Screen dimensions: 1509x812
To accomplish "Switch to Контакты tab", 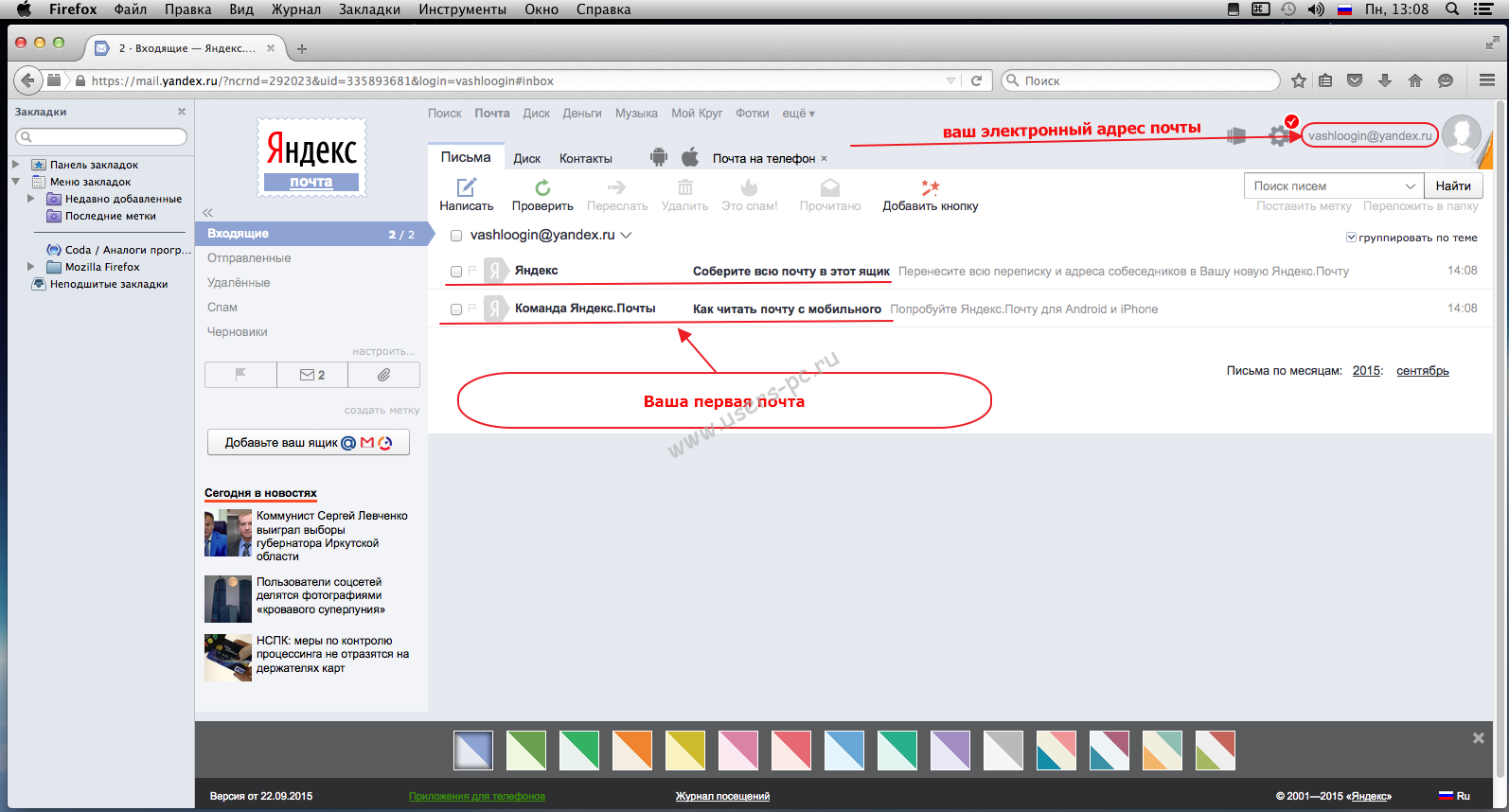I will 586,158.
